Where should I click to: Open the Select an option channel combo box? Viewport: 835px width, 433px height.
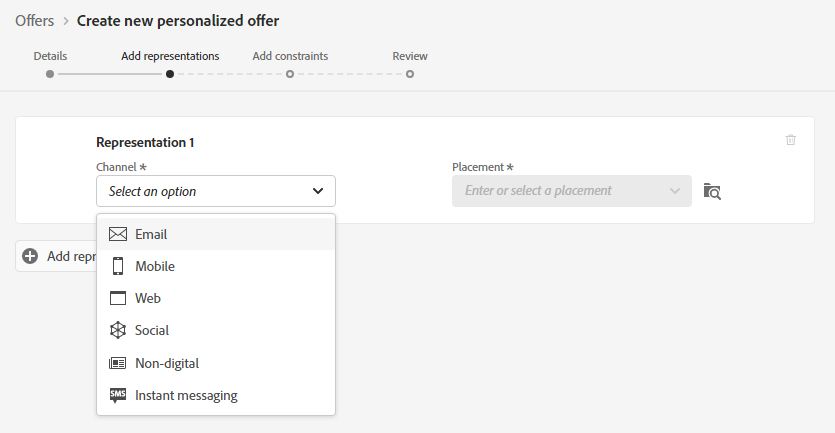point(216,191)
